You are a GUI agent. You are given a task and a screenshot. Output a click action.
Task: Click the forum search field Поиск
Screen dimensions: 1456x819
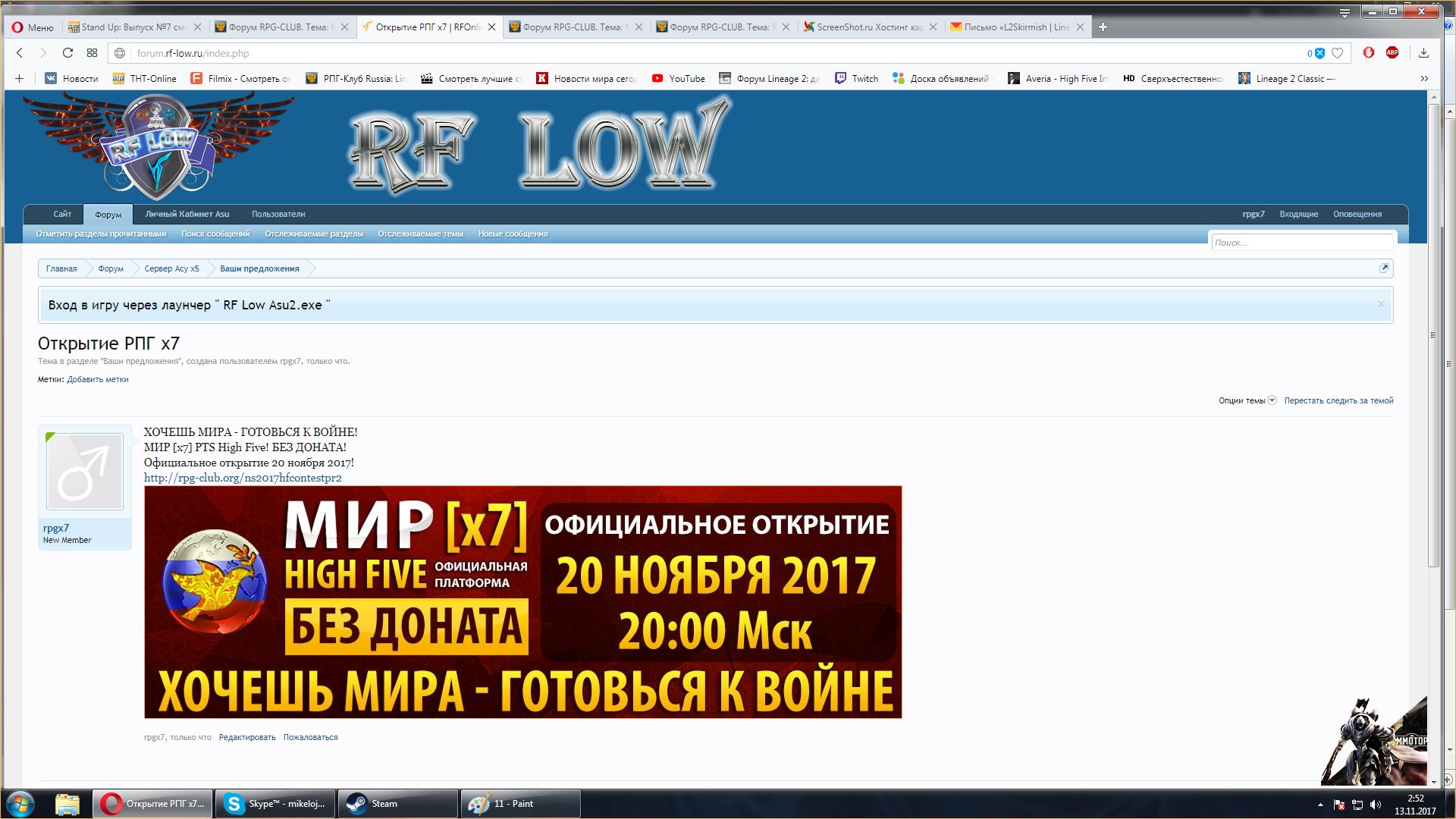[1301, 243]
